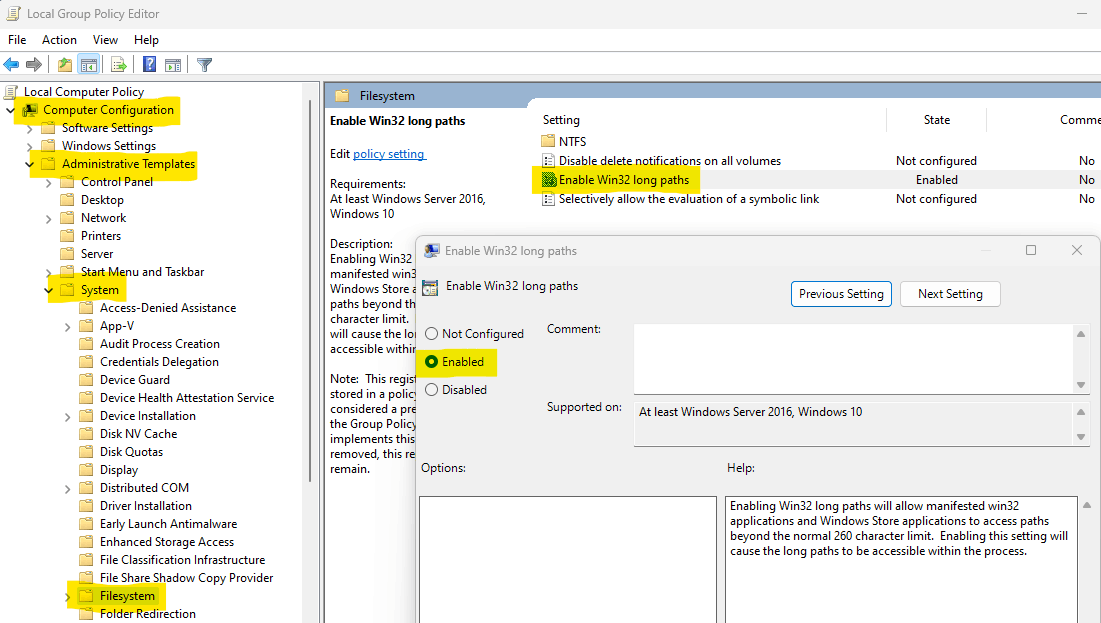Click the Filter funnel toolbar icon
Viewport: 1101px width, 623px height.
[x=204, y=65]
